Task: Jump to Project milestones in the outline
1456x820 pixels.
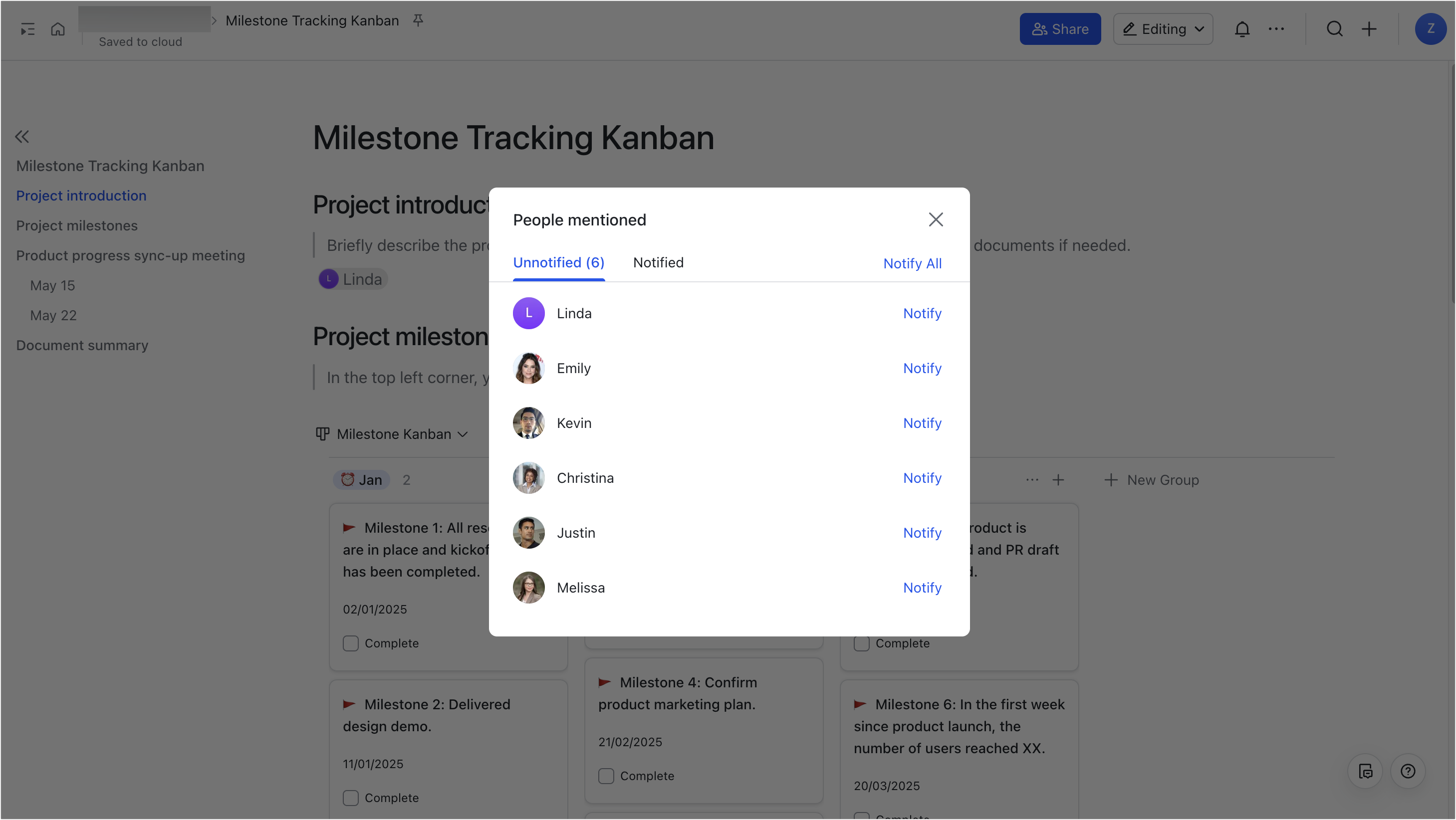Action: (76, 225)
